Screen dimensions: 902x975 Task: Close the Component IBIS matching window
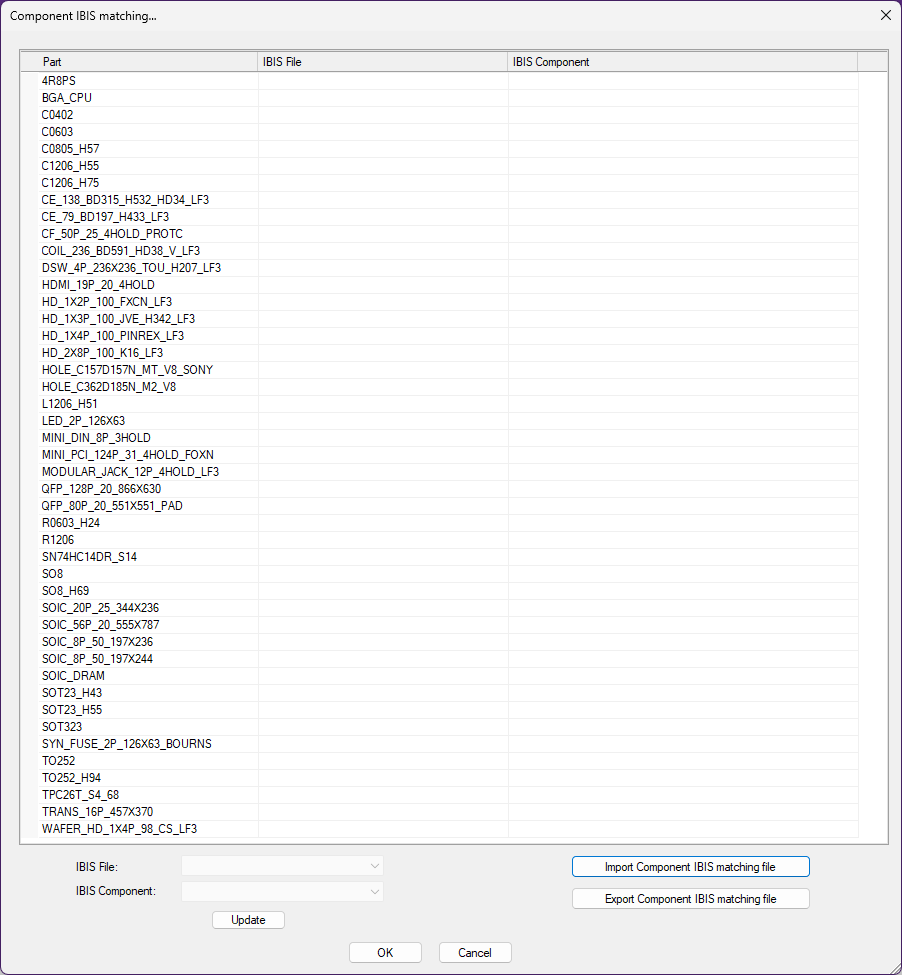tap(886, 16)
